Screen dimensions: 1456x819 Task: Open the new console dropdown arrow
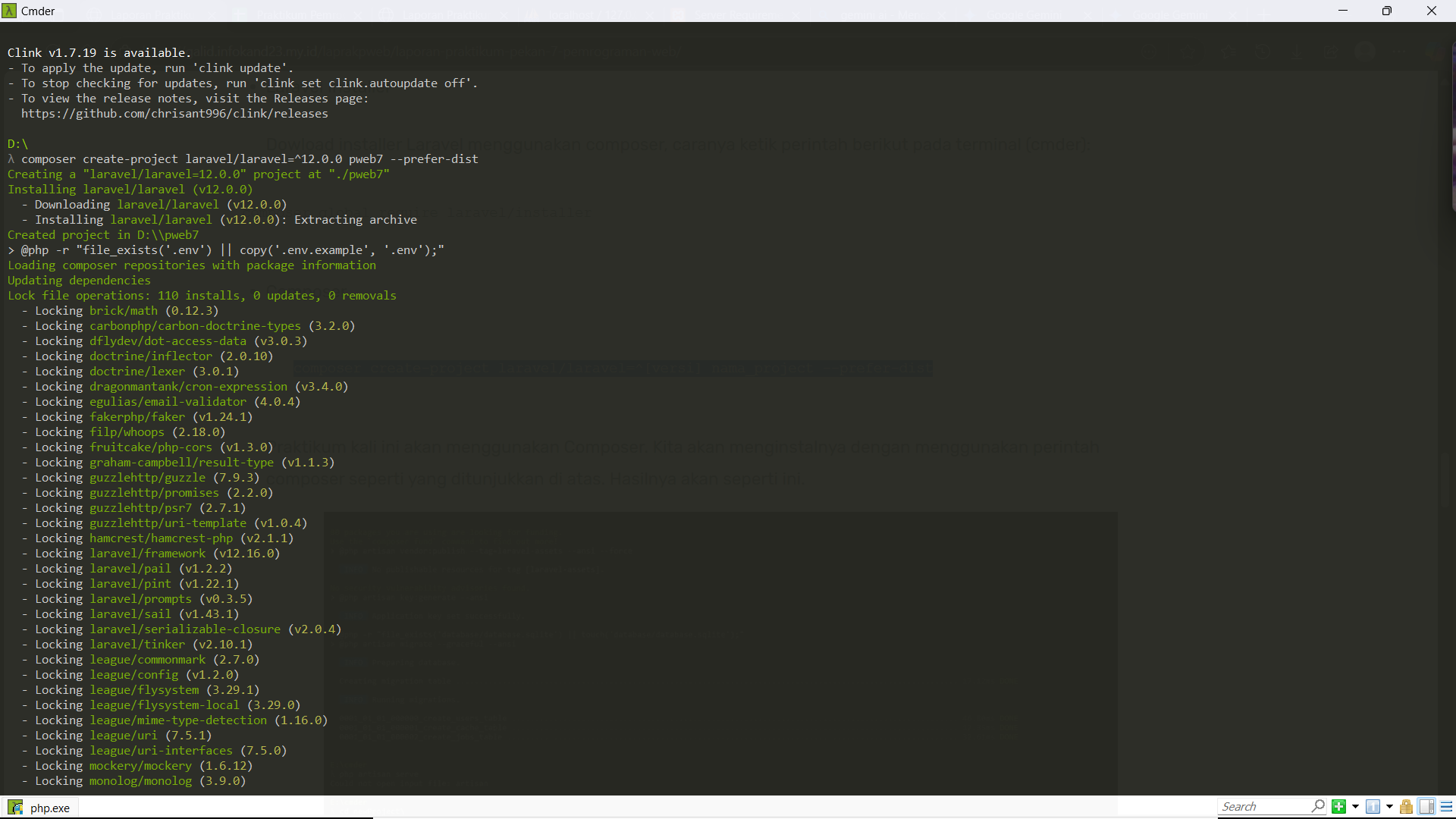1355,807
